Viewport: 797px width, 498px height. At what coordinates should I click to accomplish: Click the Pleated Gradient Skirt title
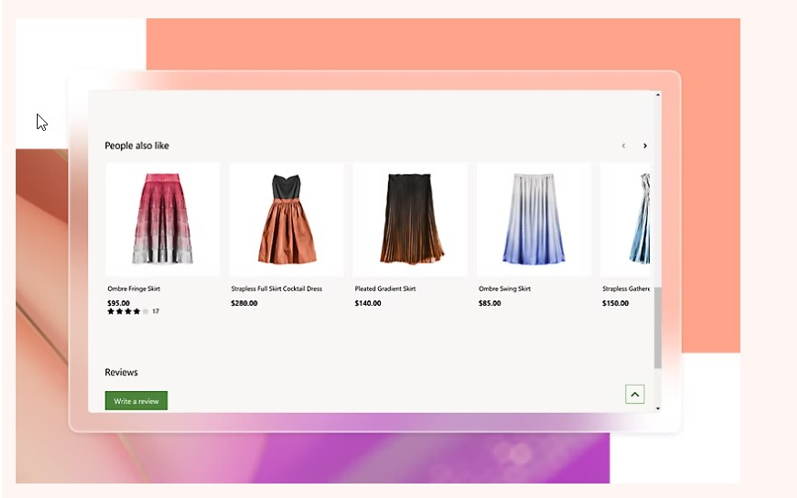tap(385, 289)
